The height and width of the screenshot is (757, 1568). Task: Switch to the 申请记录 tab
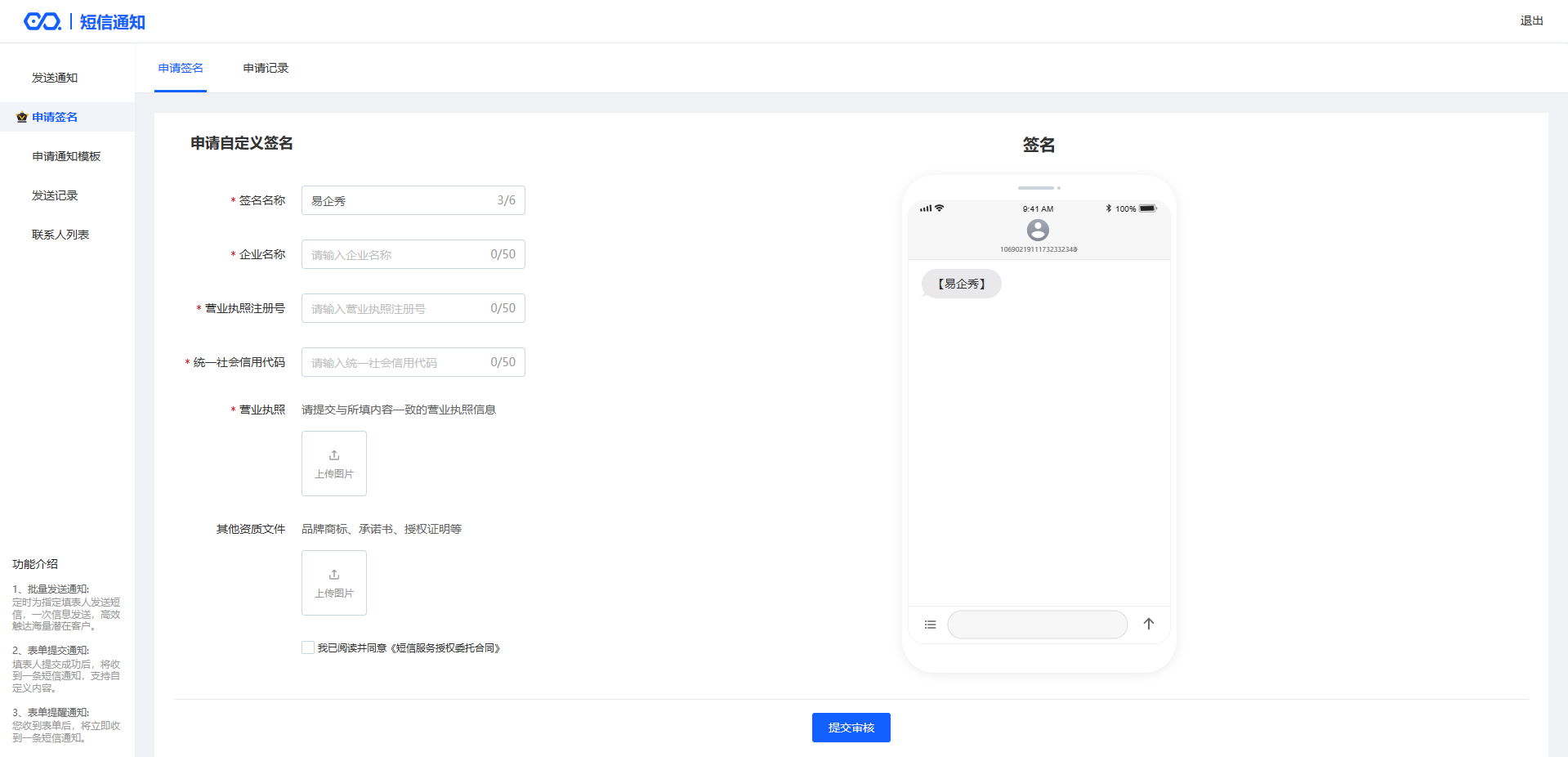coord(266,68)
